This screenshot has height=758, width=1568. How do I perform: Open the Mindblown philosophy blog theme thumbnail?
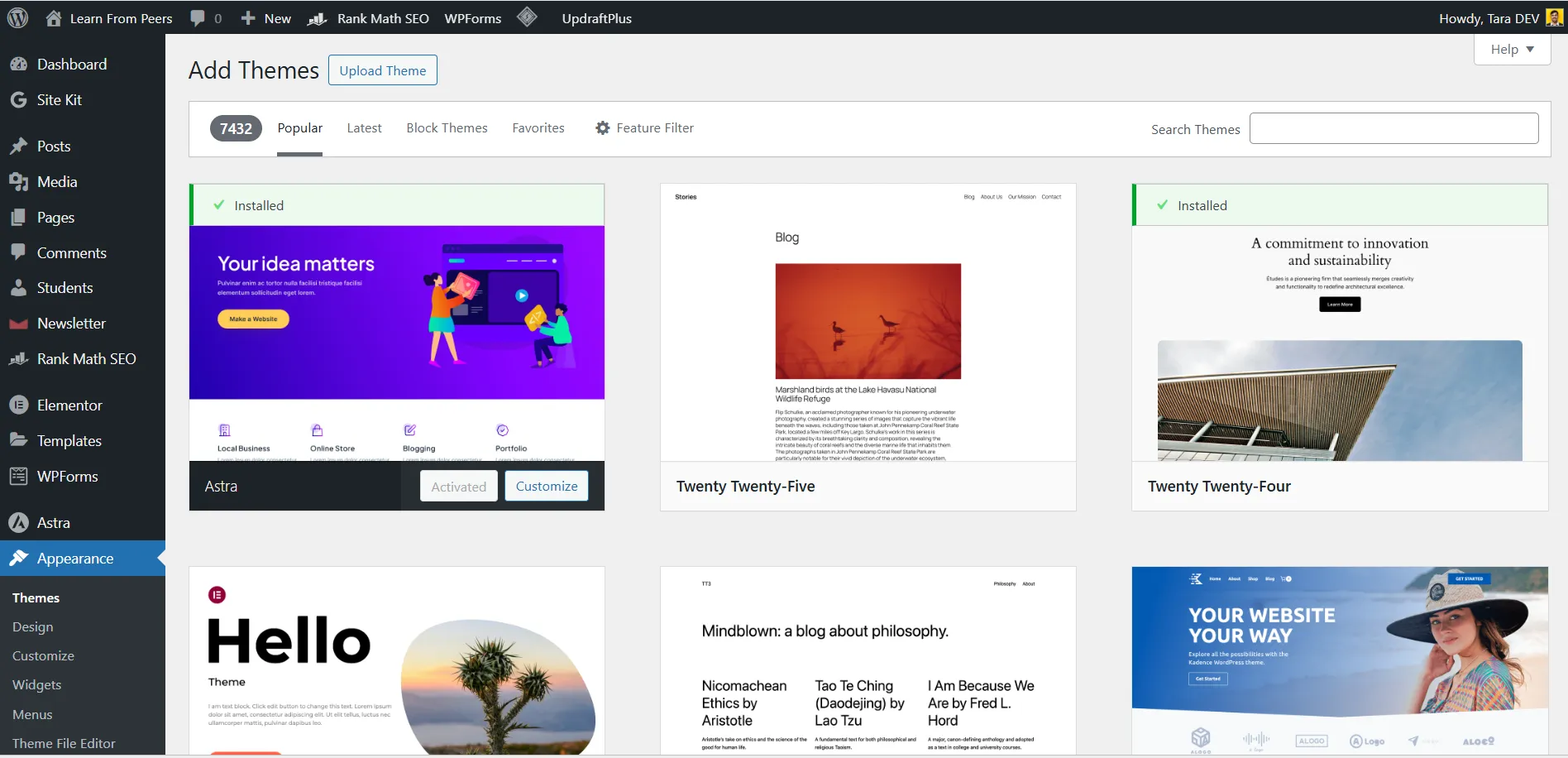(x=868, y=660)
